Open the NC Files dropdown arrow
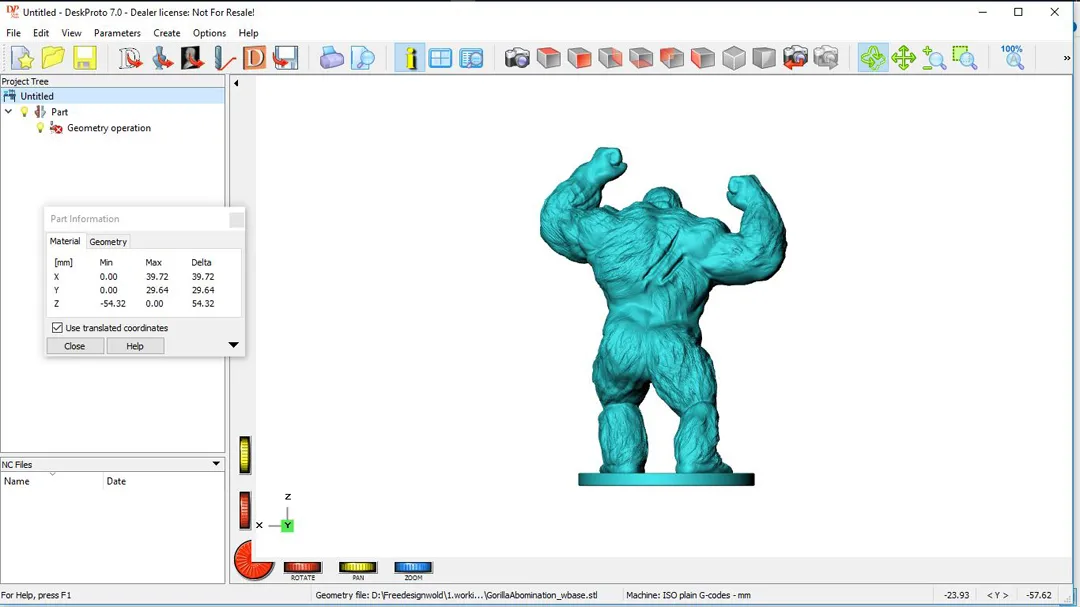 216,464
